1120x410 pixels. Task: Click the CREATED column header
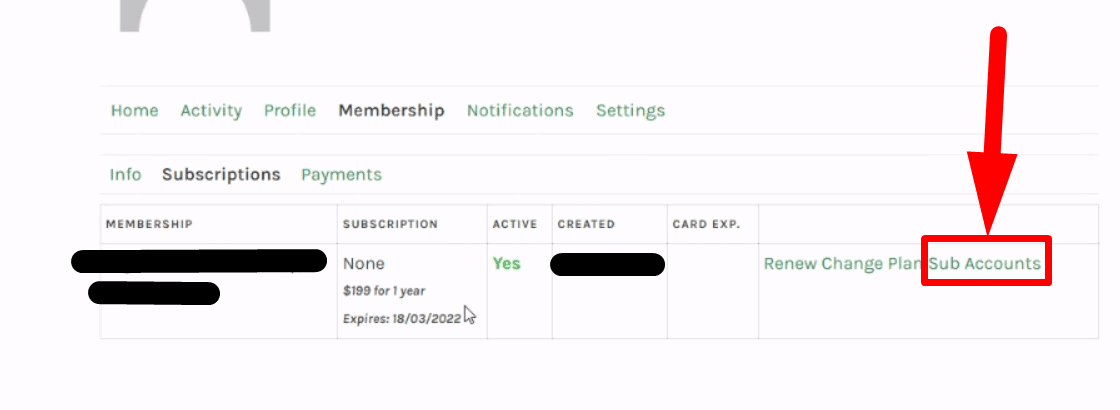[x=586, y=224]
